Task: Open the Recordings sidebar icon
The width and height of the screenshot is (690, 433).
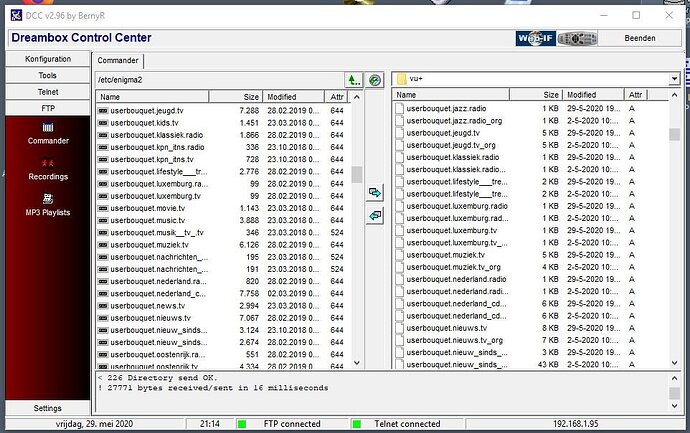Action: 48,163
